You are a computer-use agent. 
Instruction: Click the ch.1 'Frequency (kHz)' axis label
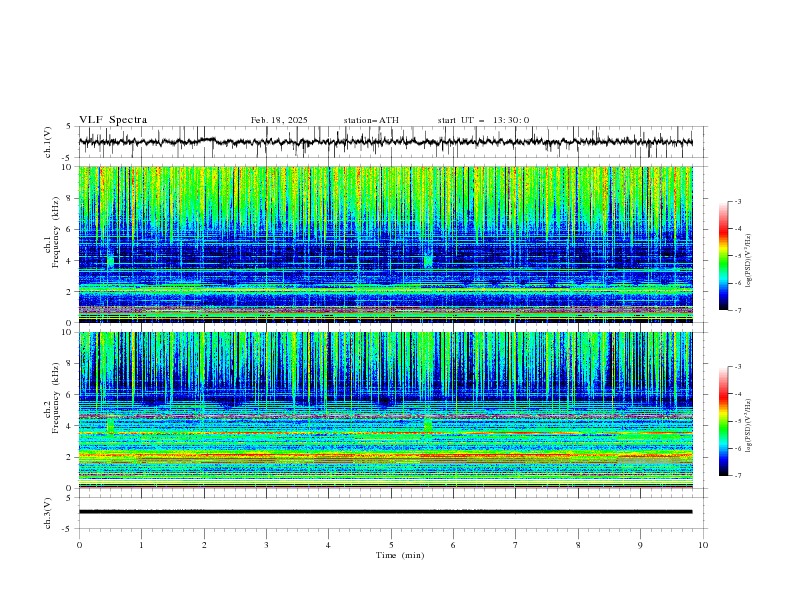click(56, 234)
